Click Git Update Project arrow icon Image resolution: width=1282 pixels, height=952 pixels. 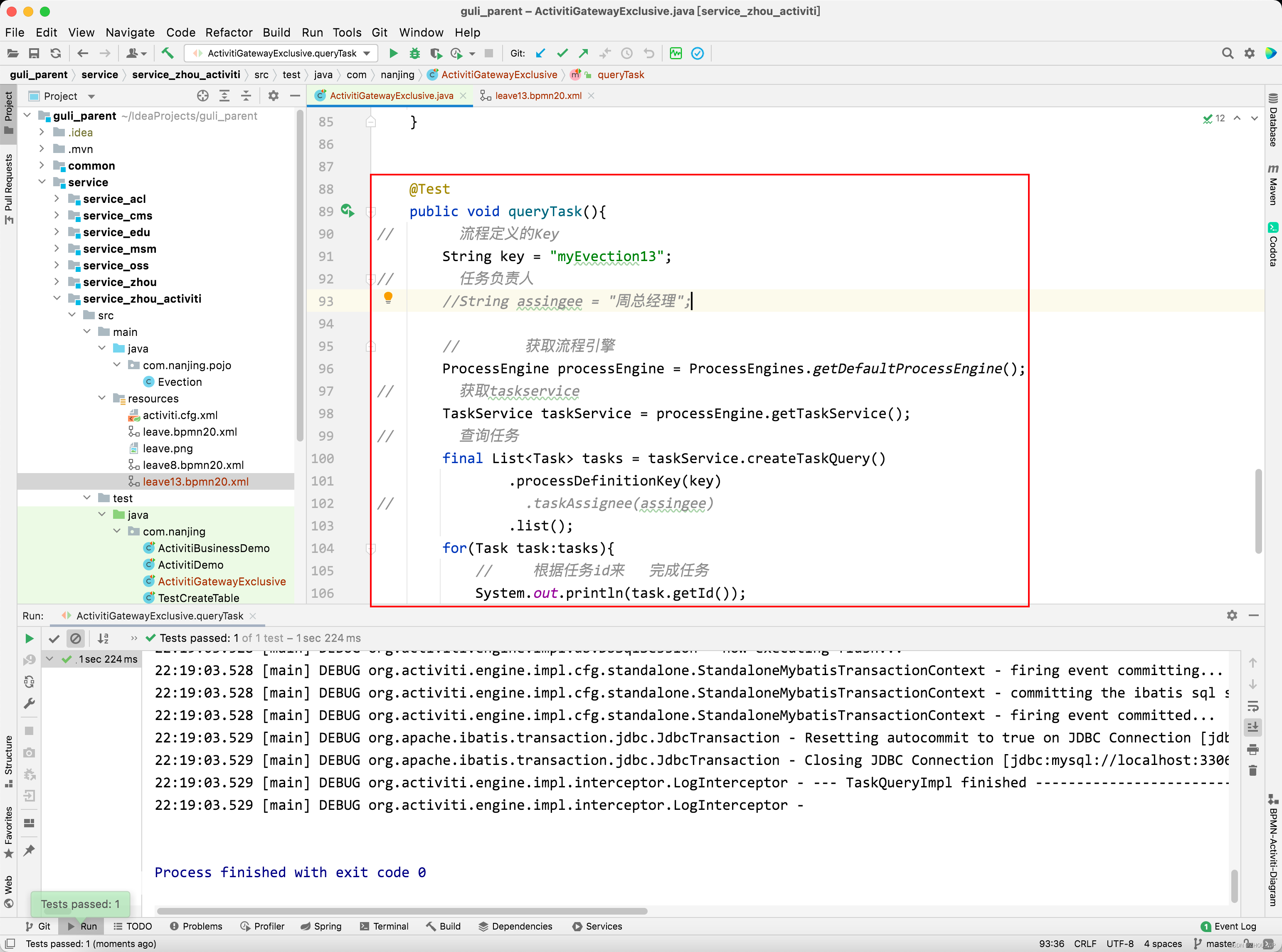540,53
